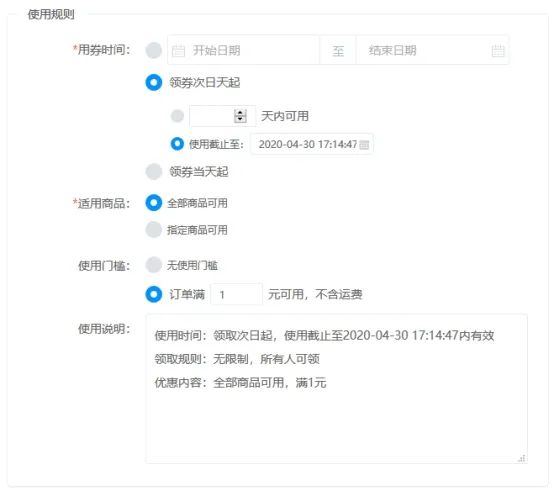This screenshot has height=491, width=554.
Task: Click the 使用规则 section title
Action: point(51,14)
